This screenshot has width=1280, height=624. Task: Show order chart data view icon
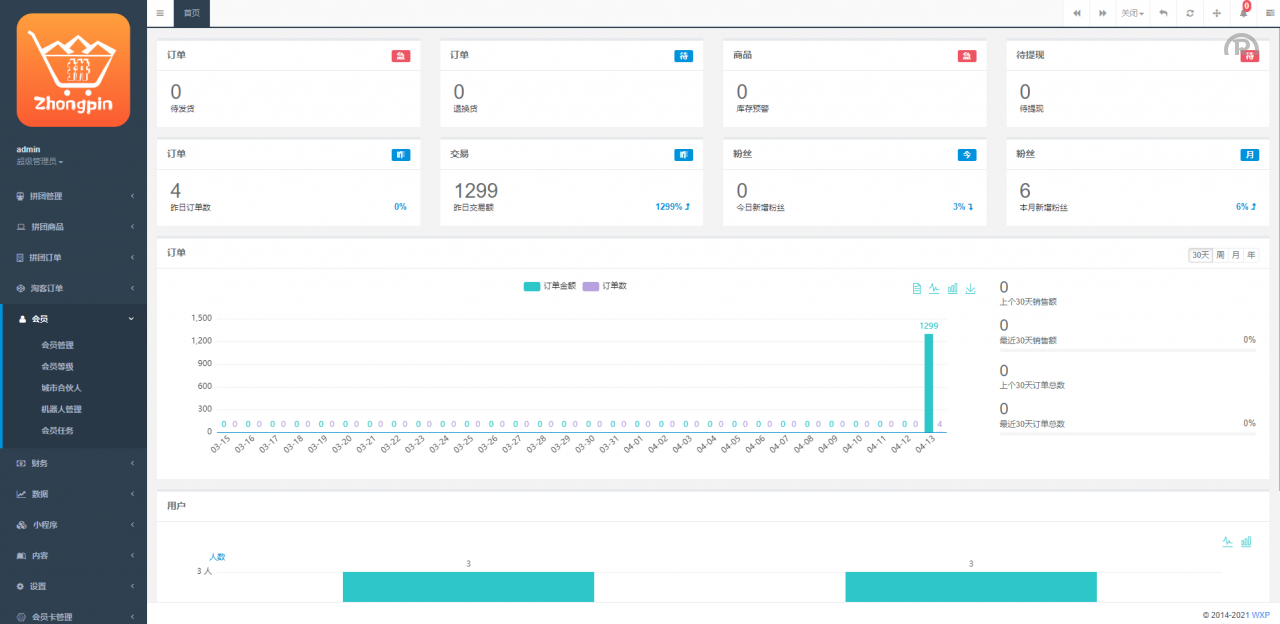tap(917, 289)
